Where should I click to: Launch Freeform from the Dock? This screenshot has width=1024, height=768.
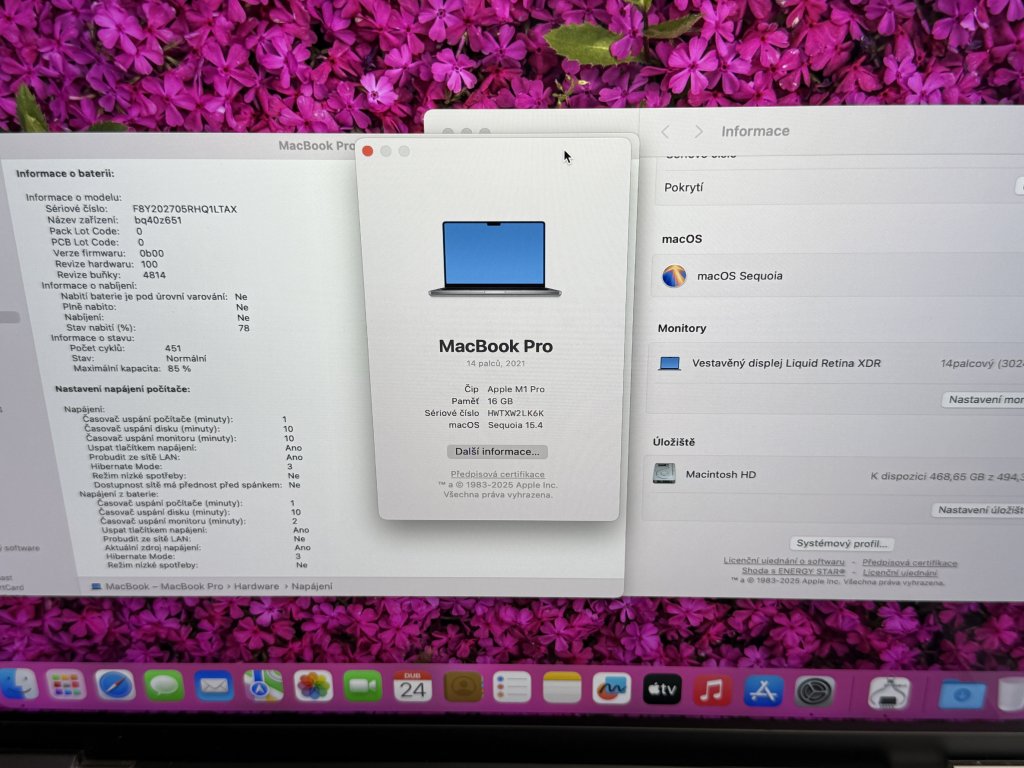pos(612,689)
